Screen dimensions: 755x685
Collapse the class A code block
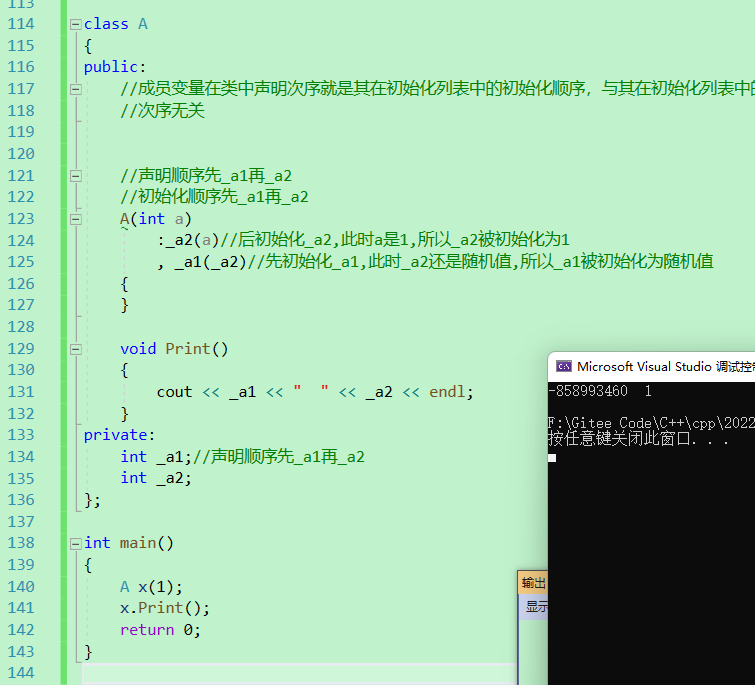(x=76, y=25)
